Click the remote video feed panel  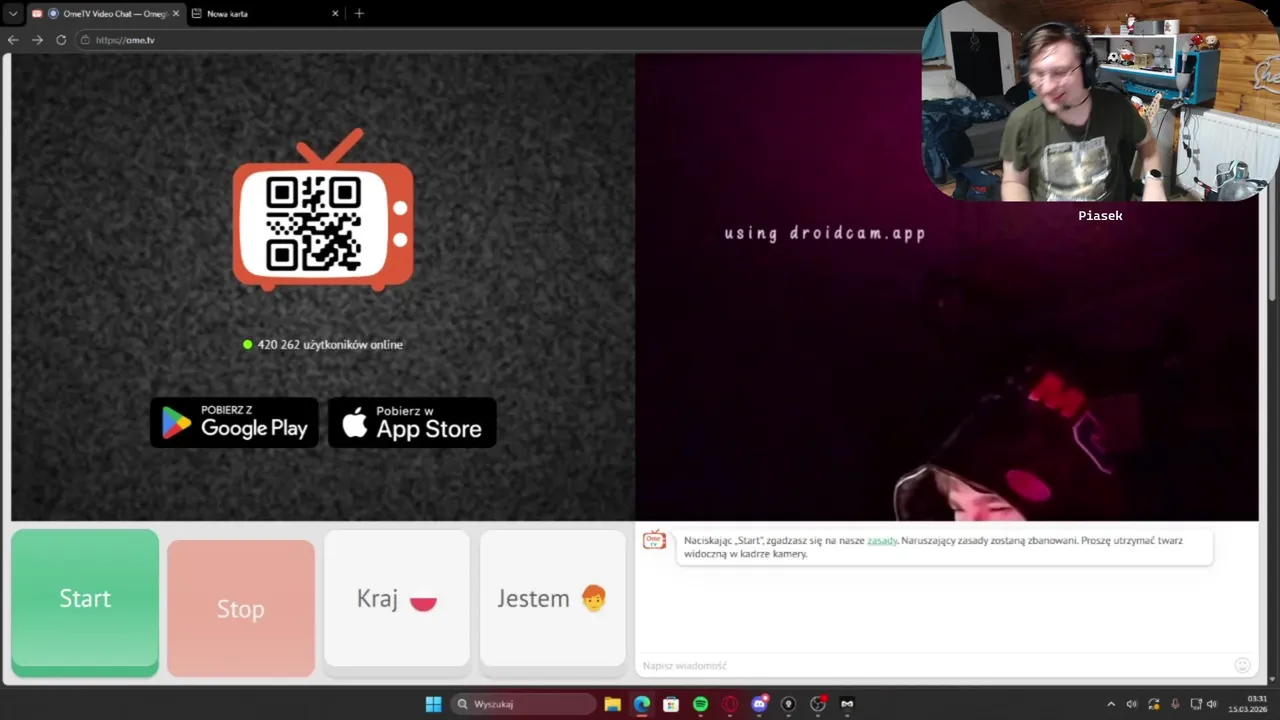[947, 287]
